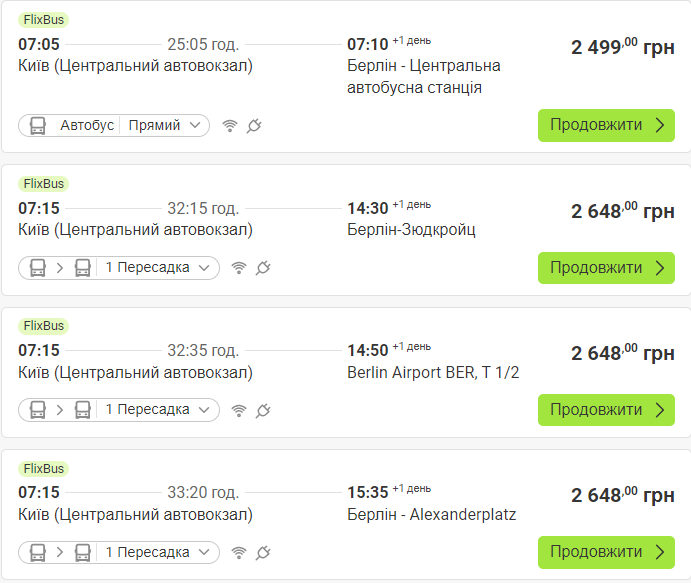Click Wi-Fi icon on the Берлін-Зюдкройц trip
This screenshot has height=583, width=691.
pos(239,268)
